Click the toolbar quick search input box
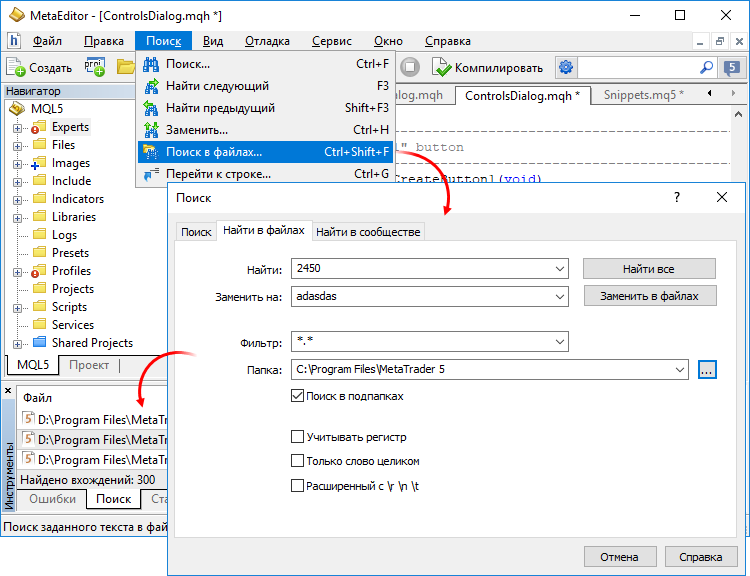This screenshot has width=750, height=576. tap(638, 67)
